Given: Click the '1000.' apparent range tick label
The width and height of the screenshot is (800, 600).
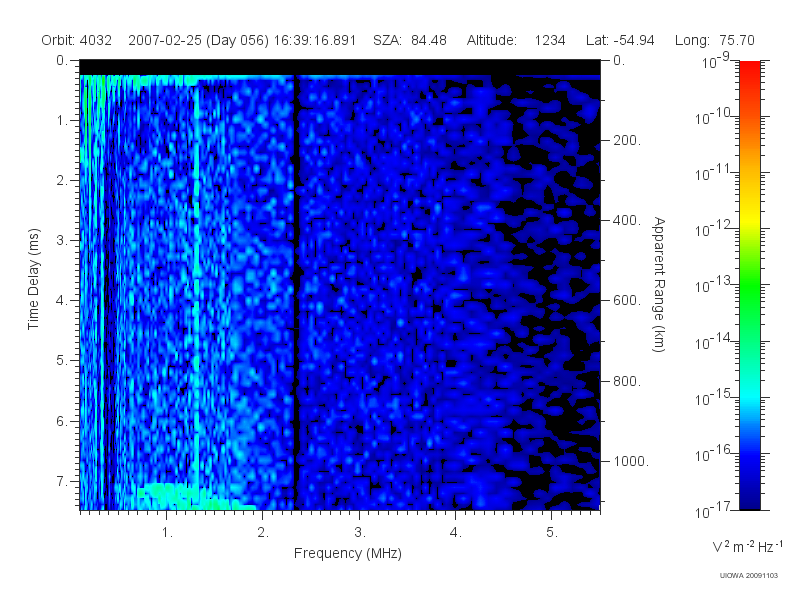Looking at the screenshot, I should (631, 461).
